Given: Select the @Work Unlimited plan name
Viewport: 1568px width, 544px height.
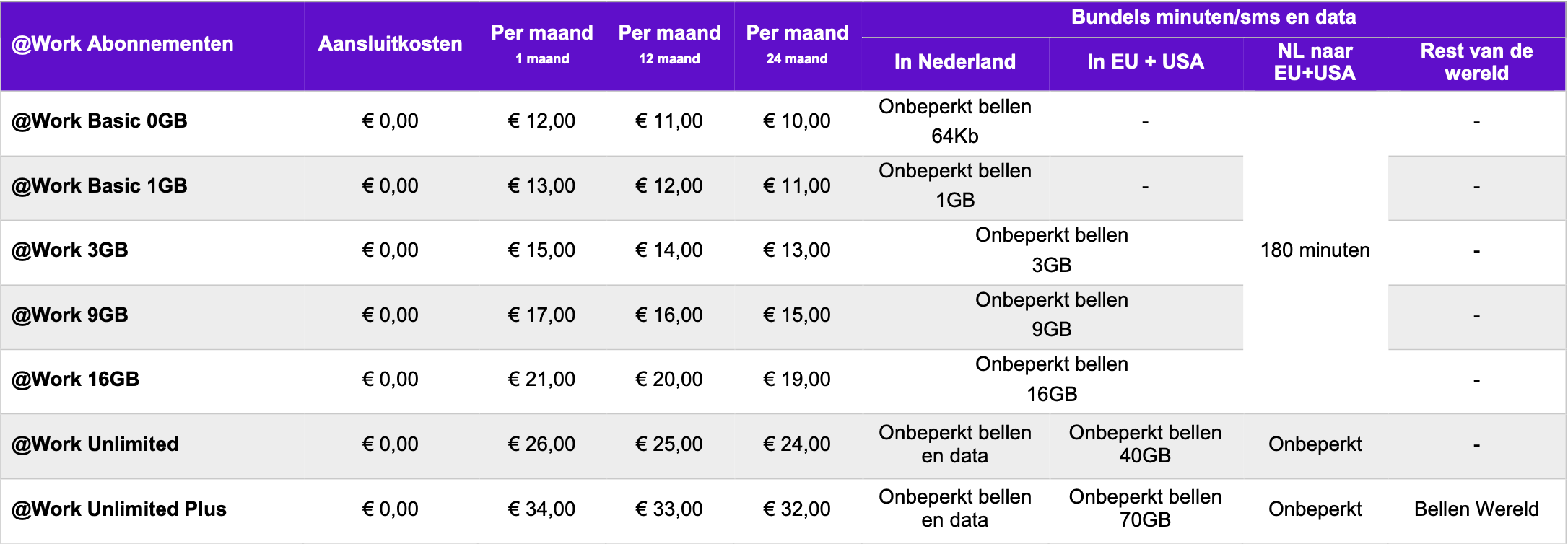Looking at the screenshot, I should [95, 444].
